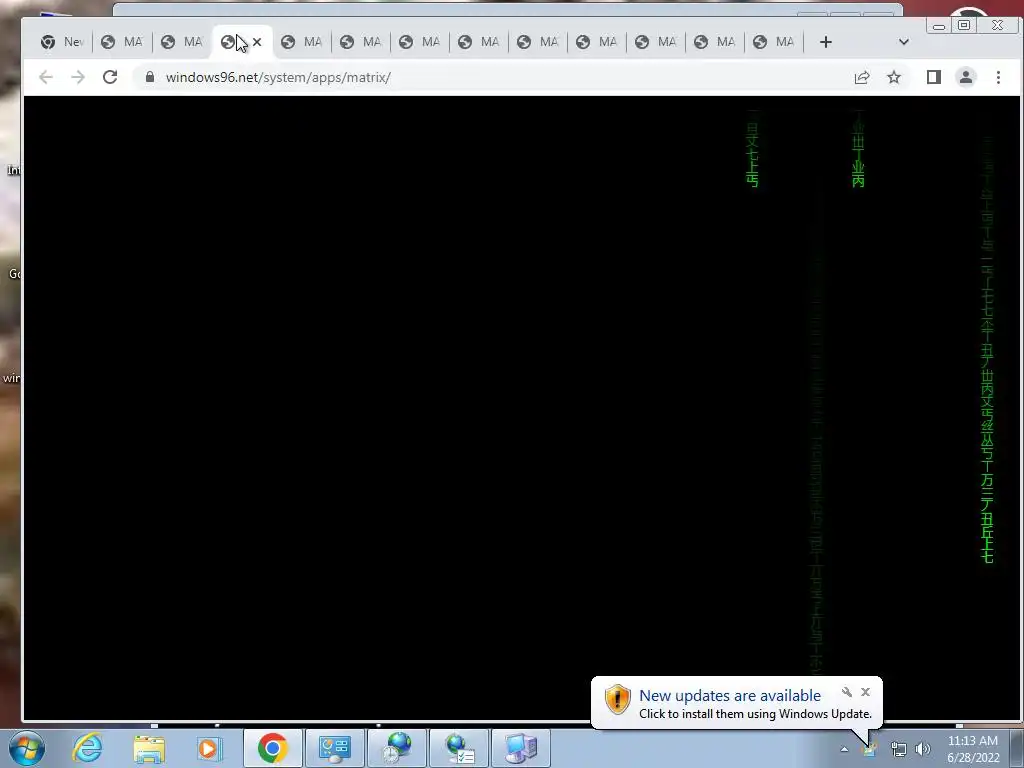Viewport: 1024px width, 768px height.
Task: Close the currently active Chrome tab
Action: click(257, 42)
